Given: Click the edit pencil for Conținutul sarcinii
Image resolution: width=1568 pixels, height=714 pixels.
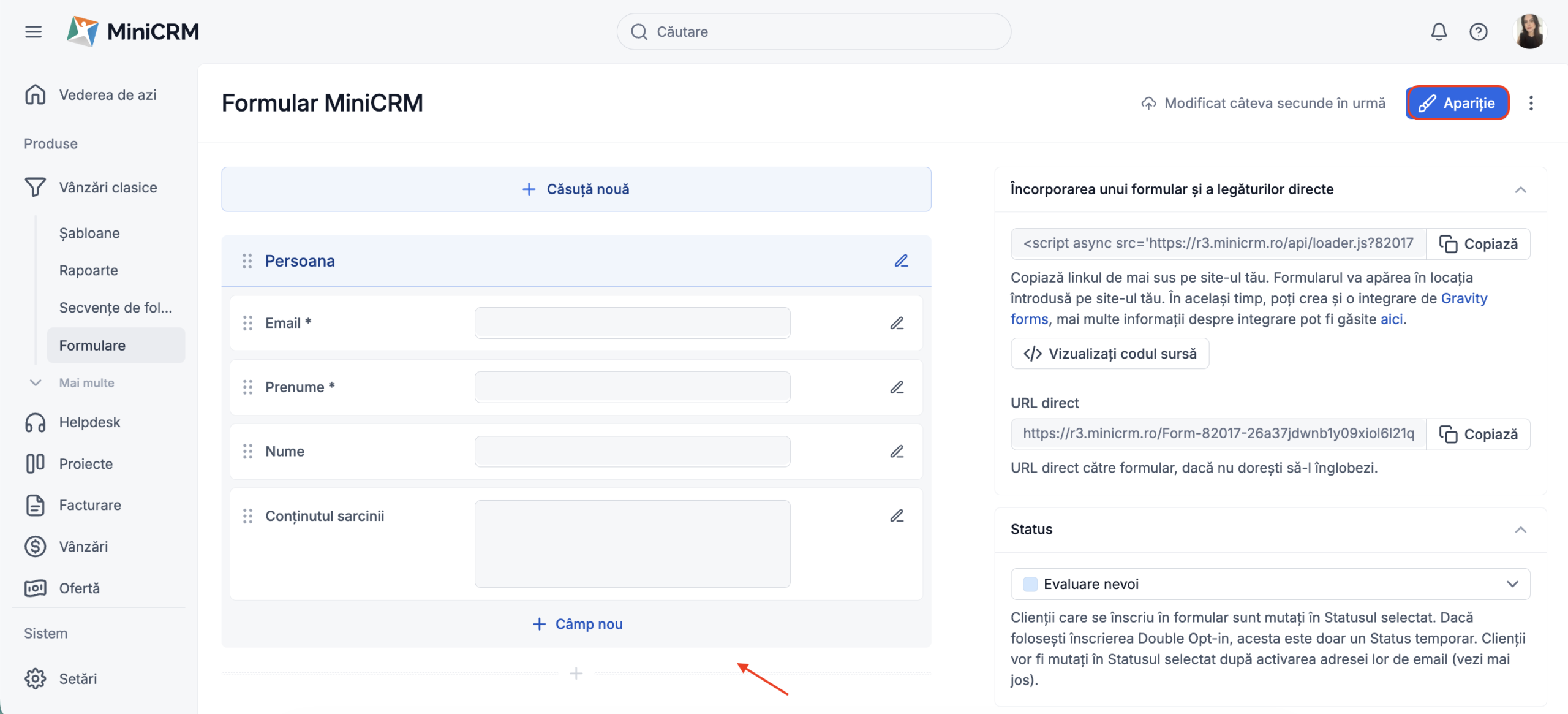Looking at the screenshot, I should (x=897, y=516).
